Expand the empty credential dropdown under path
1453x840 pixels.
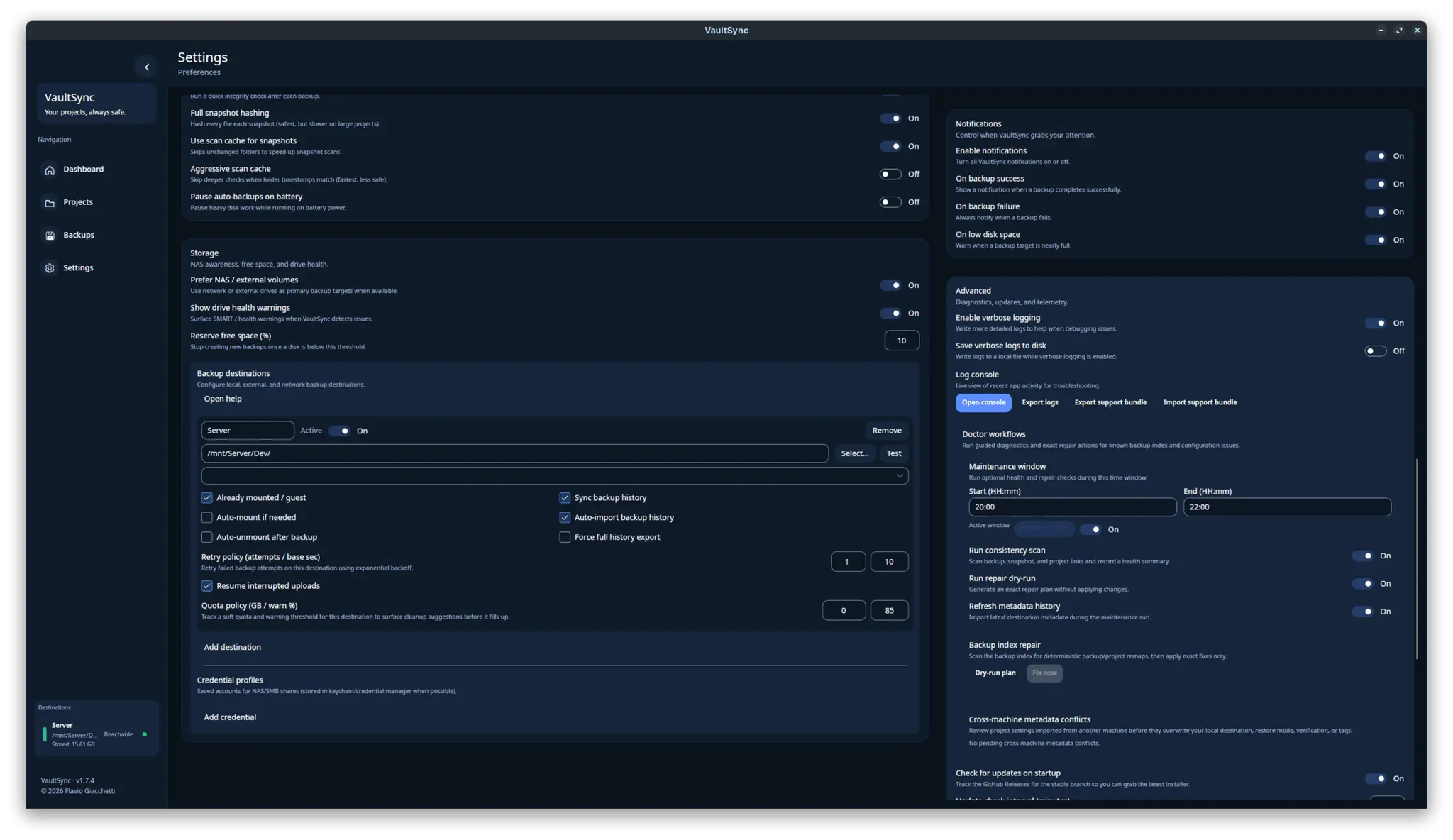[555, 475]
